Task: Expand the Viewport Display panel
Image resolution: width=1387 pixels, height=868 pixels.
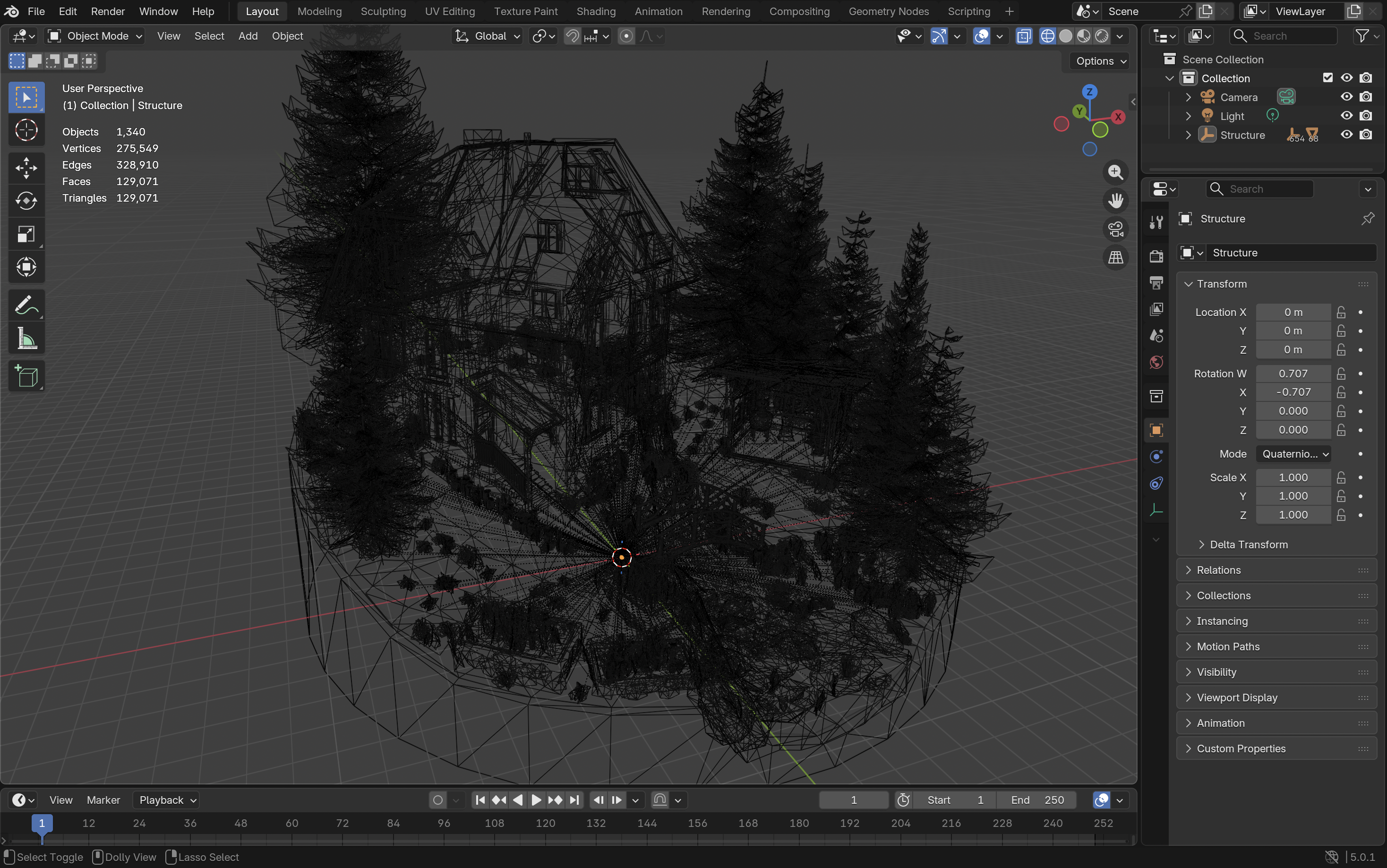Action: click(x=1237, y=698)
